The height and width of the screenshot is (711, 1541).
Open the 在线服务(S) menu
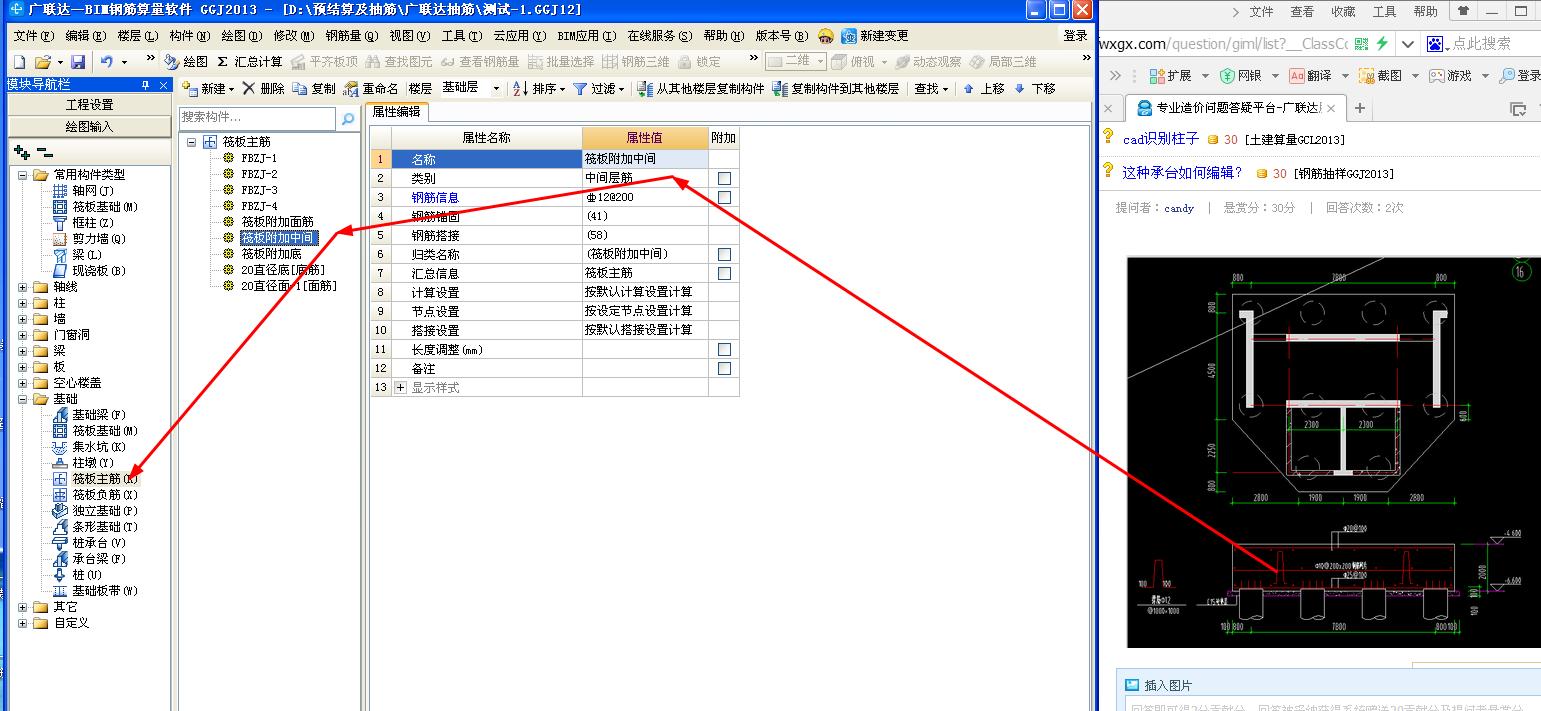click(660, 36)
